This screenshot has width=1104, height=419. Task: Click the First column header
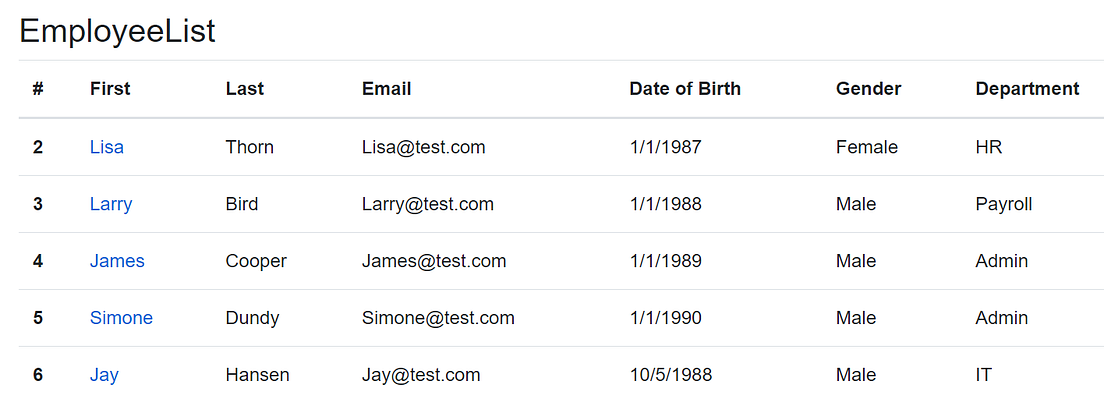coord(110,89)
